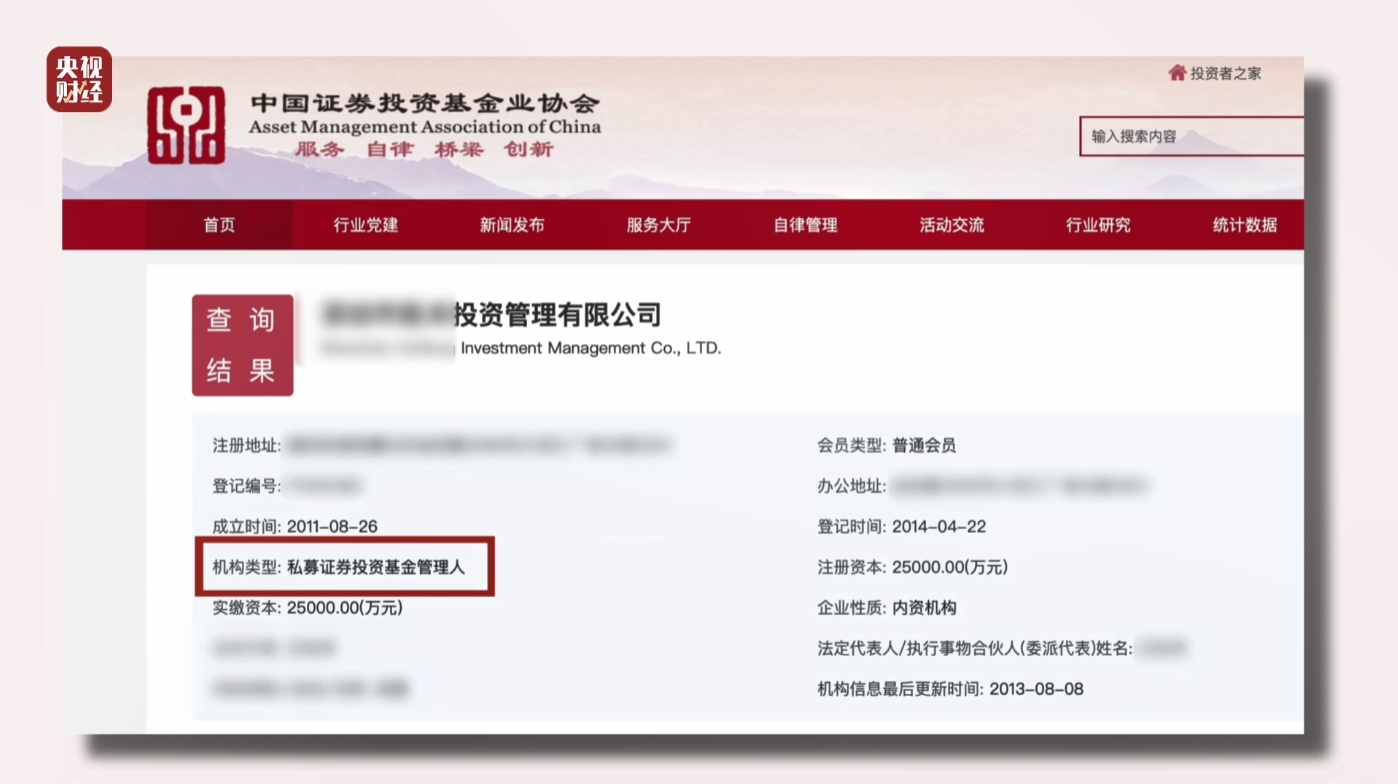Open the 服务大厅 menu item

pos(659,225)
